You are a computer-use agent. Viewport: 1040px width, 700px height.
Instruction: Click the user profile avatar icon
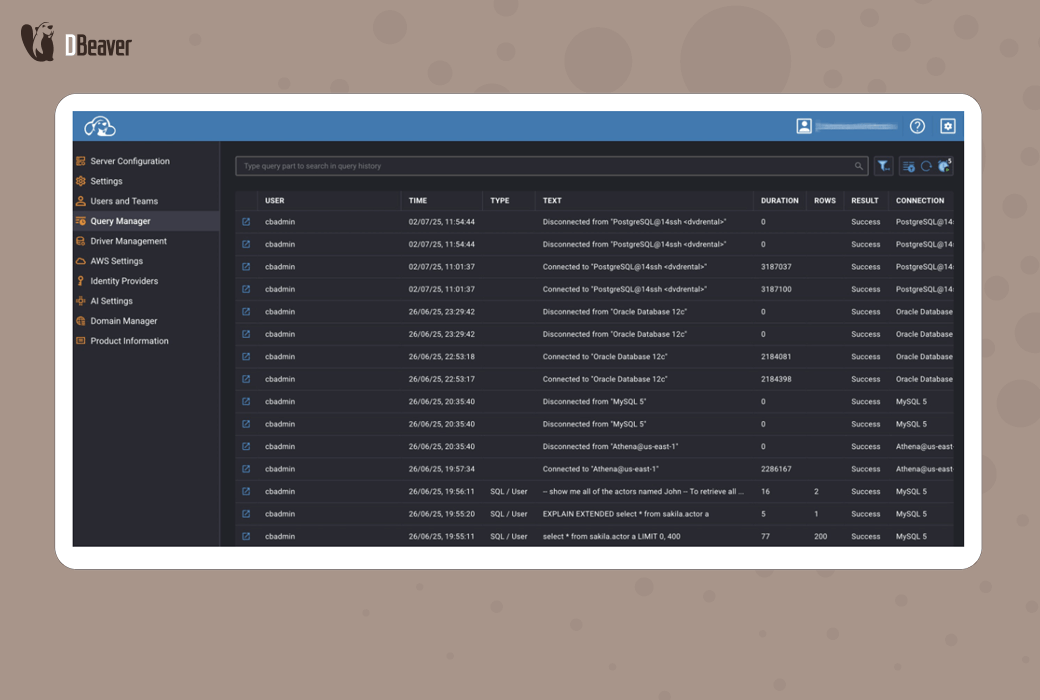click(x=804, y=126)
